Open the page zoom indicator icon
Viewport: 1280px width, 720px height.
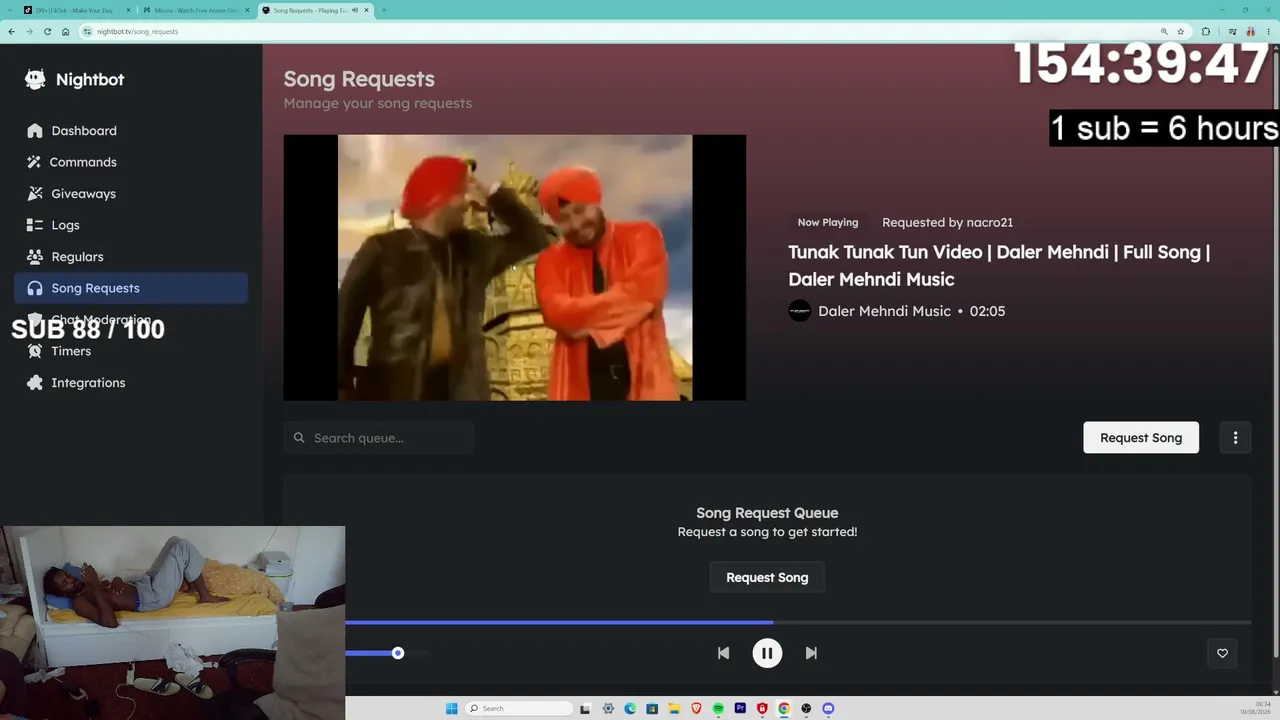(x=1164, y=31)
